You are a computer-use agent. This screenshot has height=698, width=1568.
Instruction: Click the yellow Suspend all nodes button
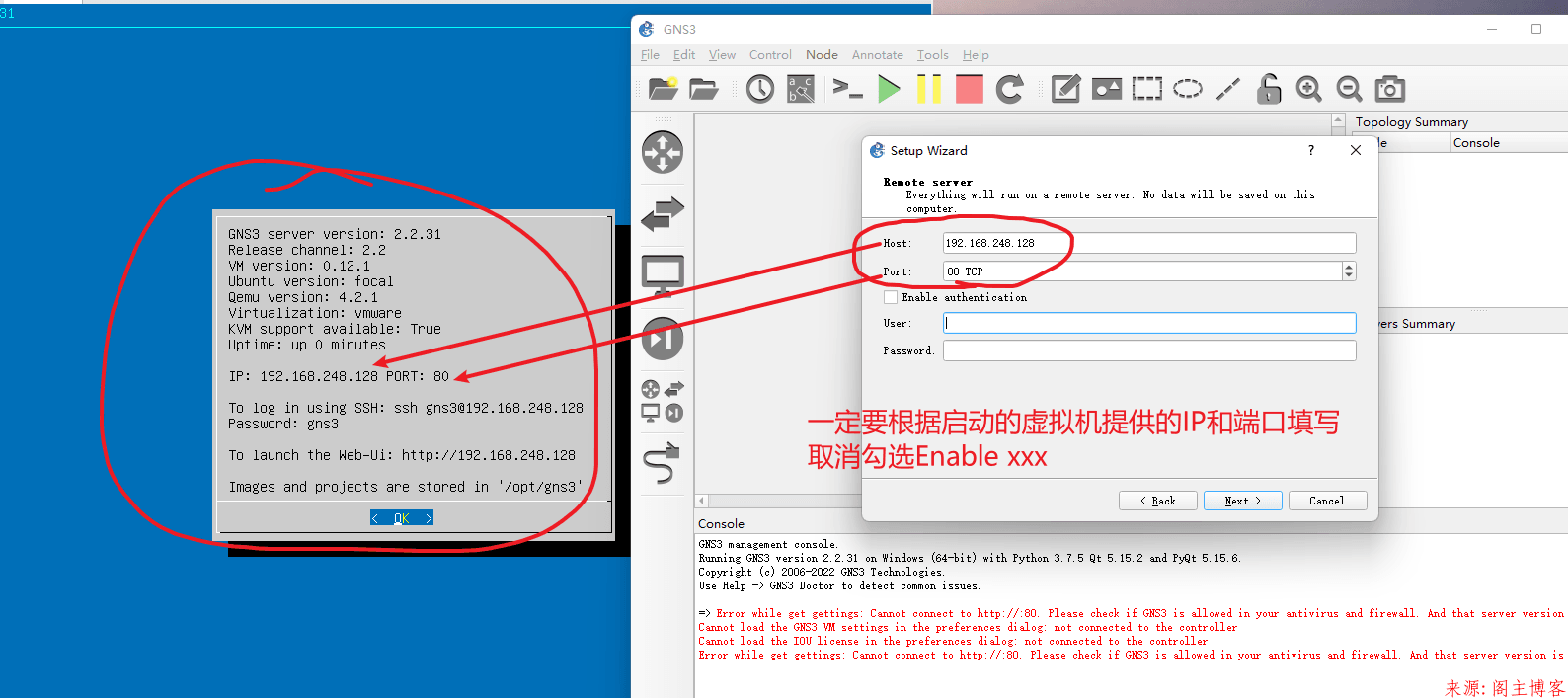(x=929, y=89)
